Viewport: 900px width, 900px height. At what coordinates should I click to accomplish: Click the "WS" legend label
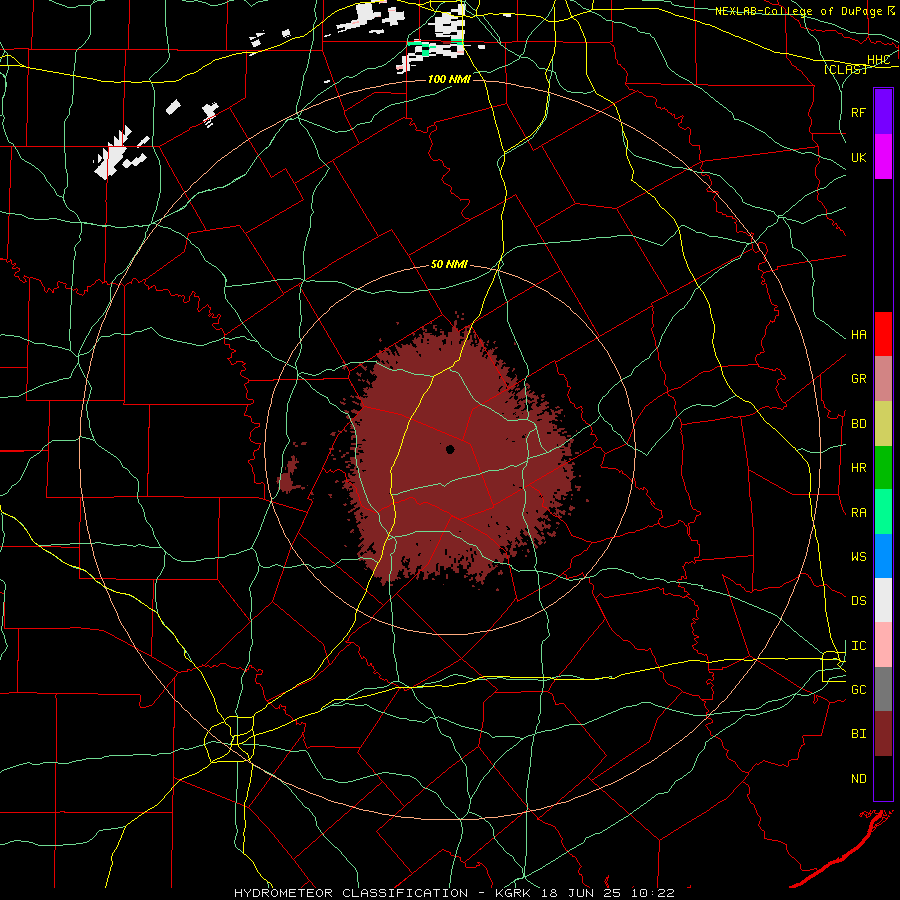859,557
